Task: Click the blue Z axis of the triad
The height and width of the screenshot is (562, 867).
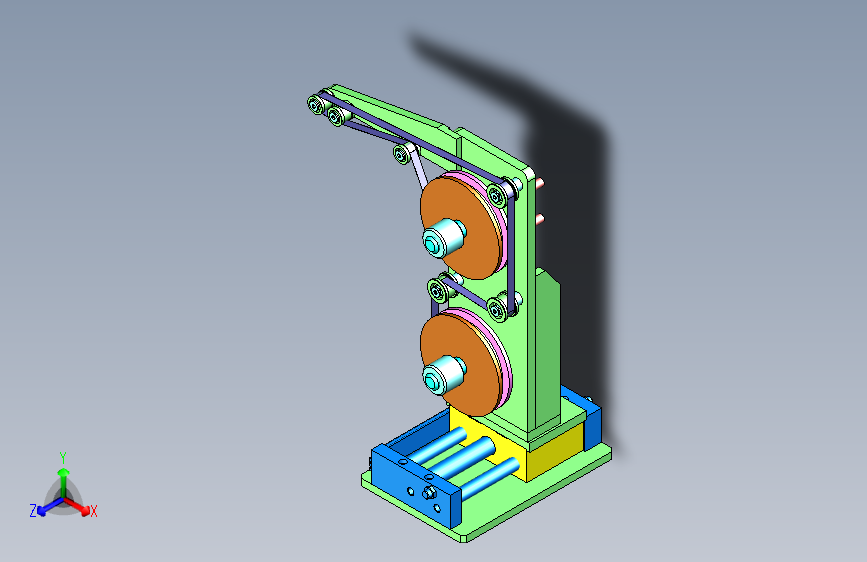Action: 50,507
